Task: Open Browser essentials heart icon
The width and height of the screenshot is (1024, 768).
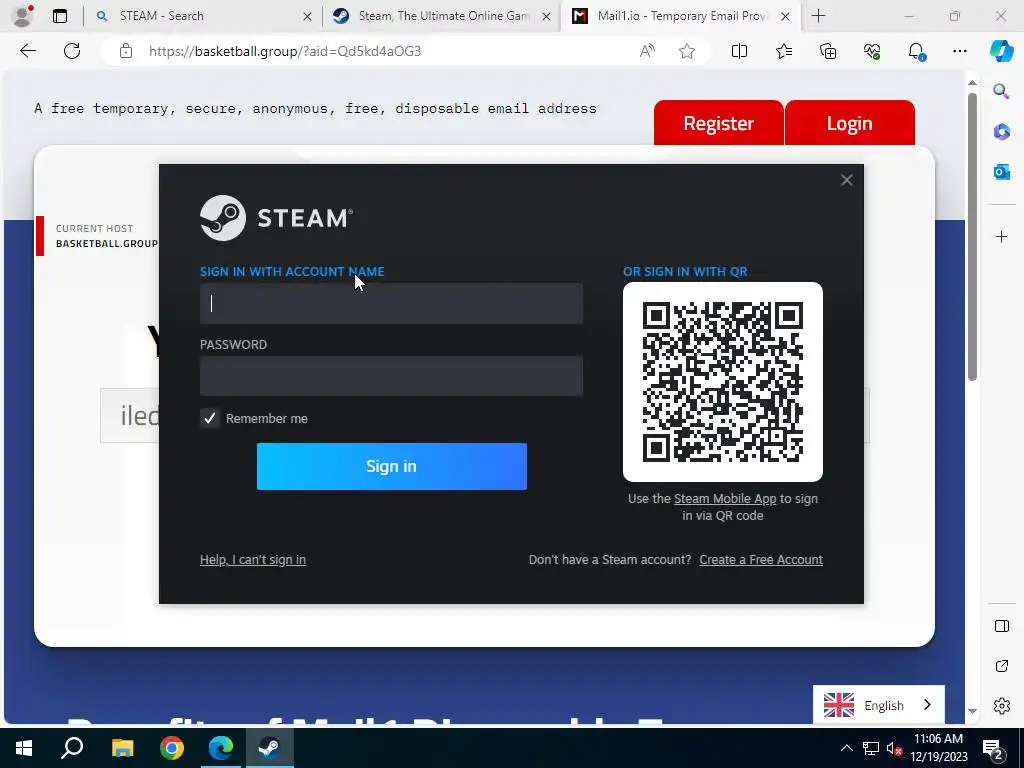Action: [x=872, y=51]
